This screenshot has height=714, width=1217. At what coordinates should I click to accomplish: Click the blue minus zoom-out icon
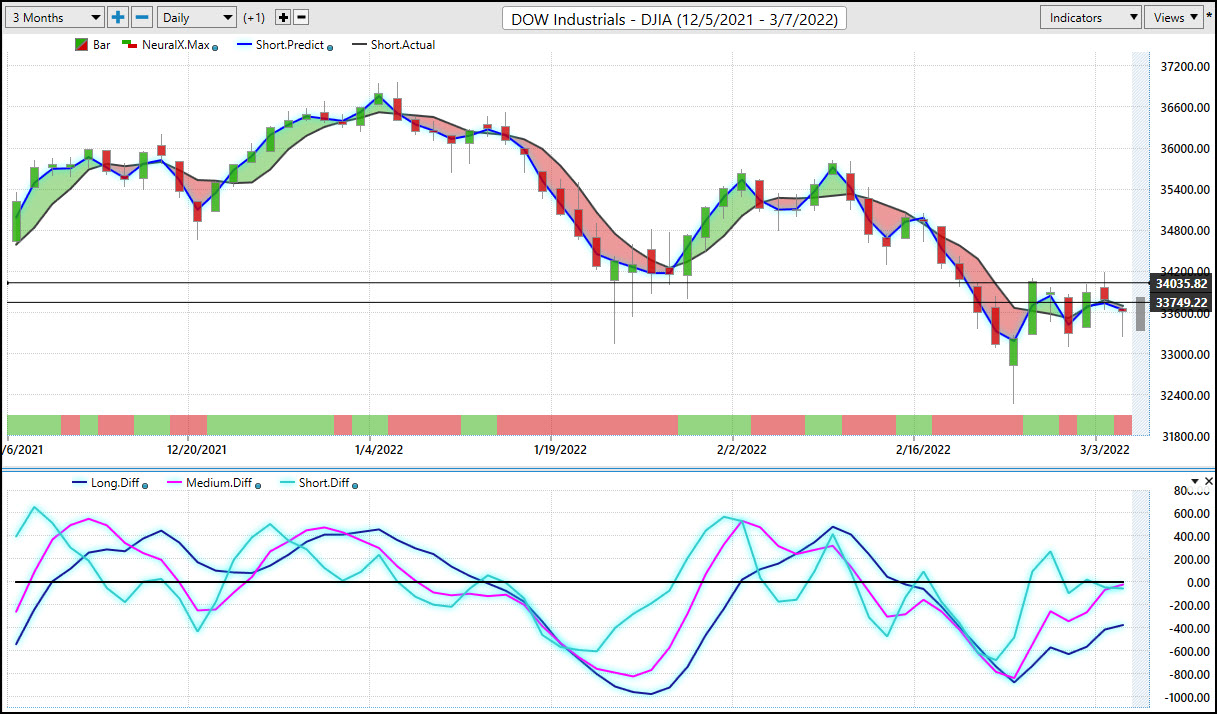142,17
